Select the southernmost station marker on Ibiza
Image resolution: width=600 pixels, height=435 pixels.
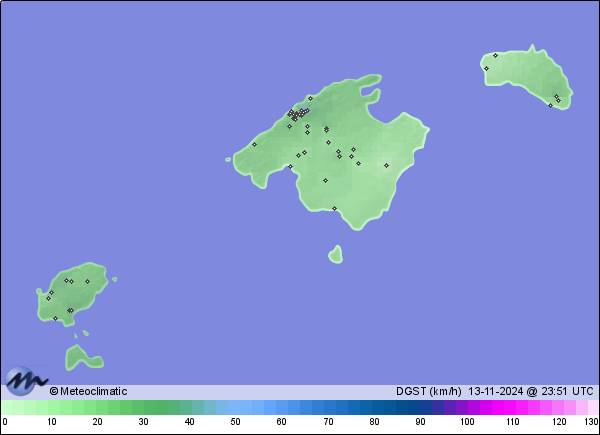[55, 318]
